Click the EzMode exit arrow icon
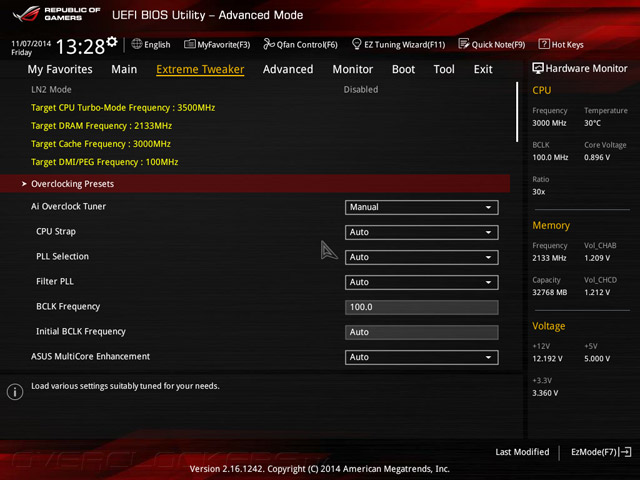Viewport: 640px width, 480px height. (x=626, y=452)
